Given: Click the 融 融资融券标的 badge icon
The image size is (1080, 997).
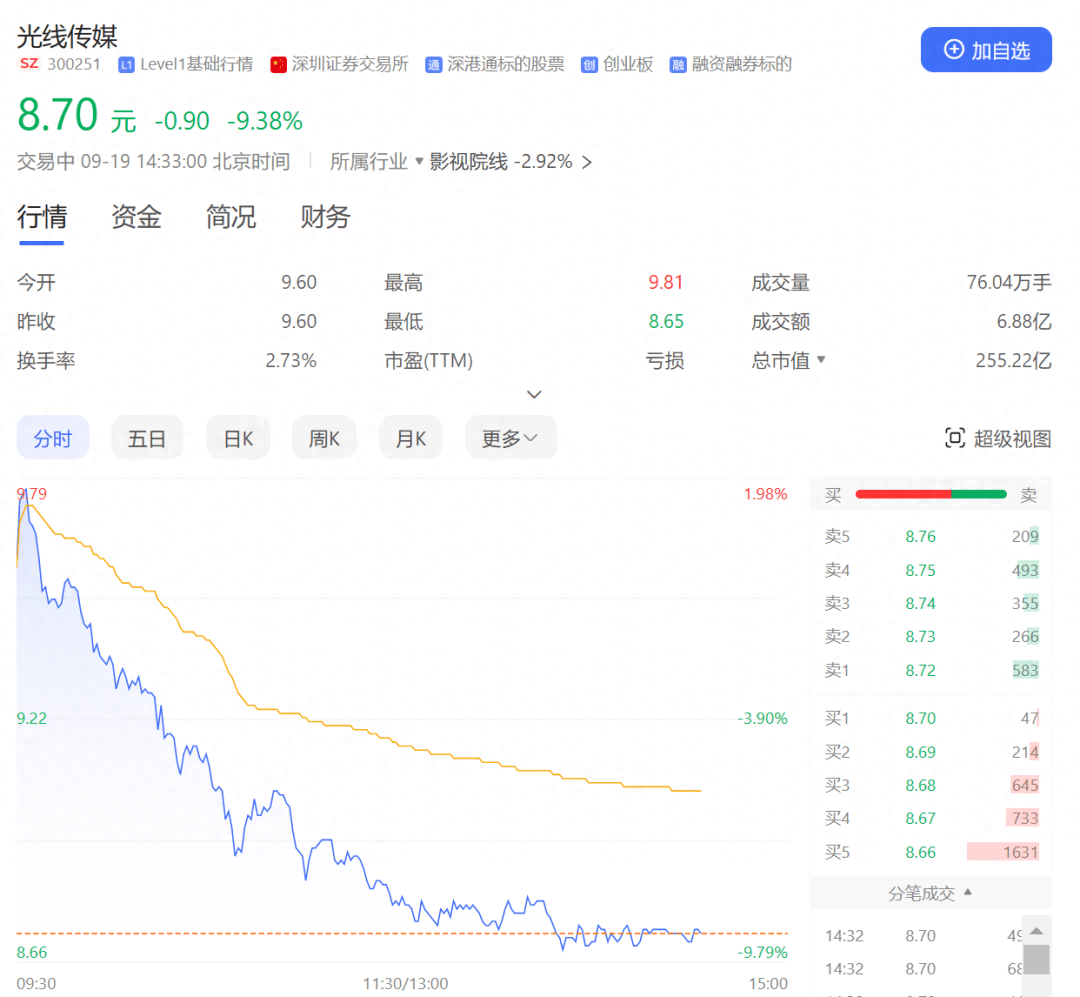Looking at the screenshot, I should click(678, 65).
